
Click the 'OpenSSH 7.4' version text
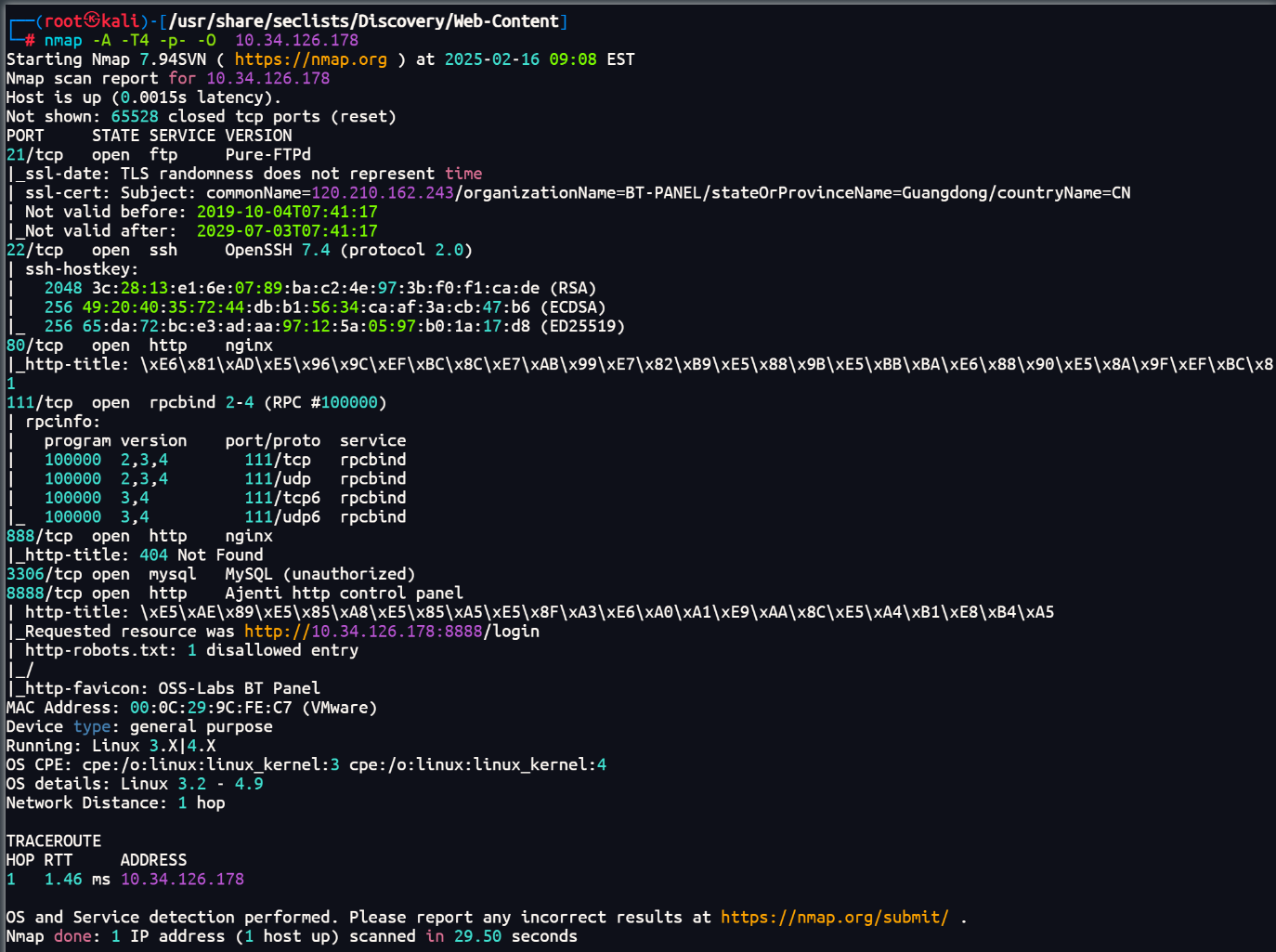(x=278, y=250)
